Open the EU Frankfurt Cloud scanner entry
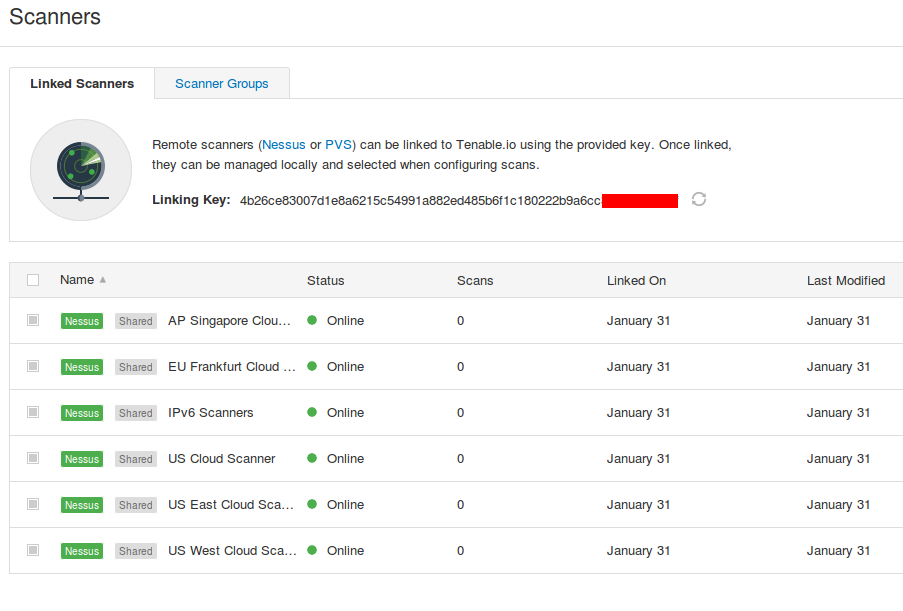Image resolution: width=903 pixels, height=611 pixels. coord(232,367)
